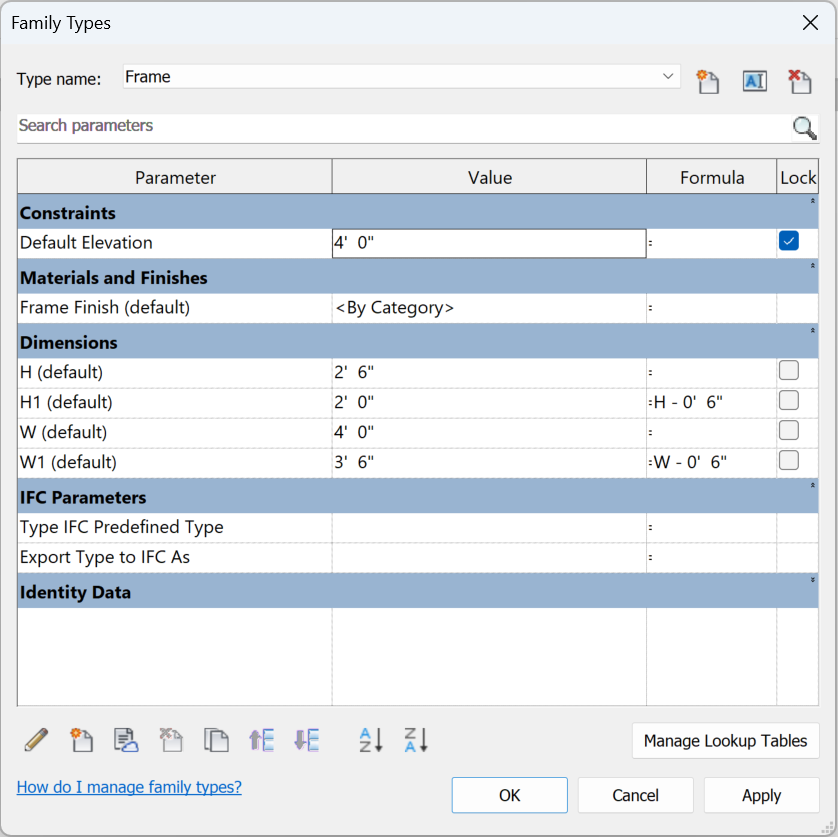Apply the family type changes
The height and width of the screenshot is (837, 838).
click(x=762, y=795)
